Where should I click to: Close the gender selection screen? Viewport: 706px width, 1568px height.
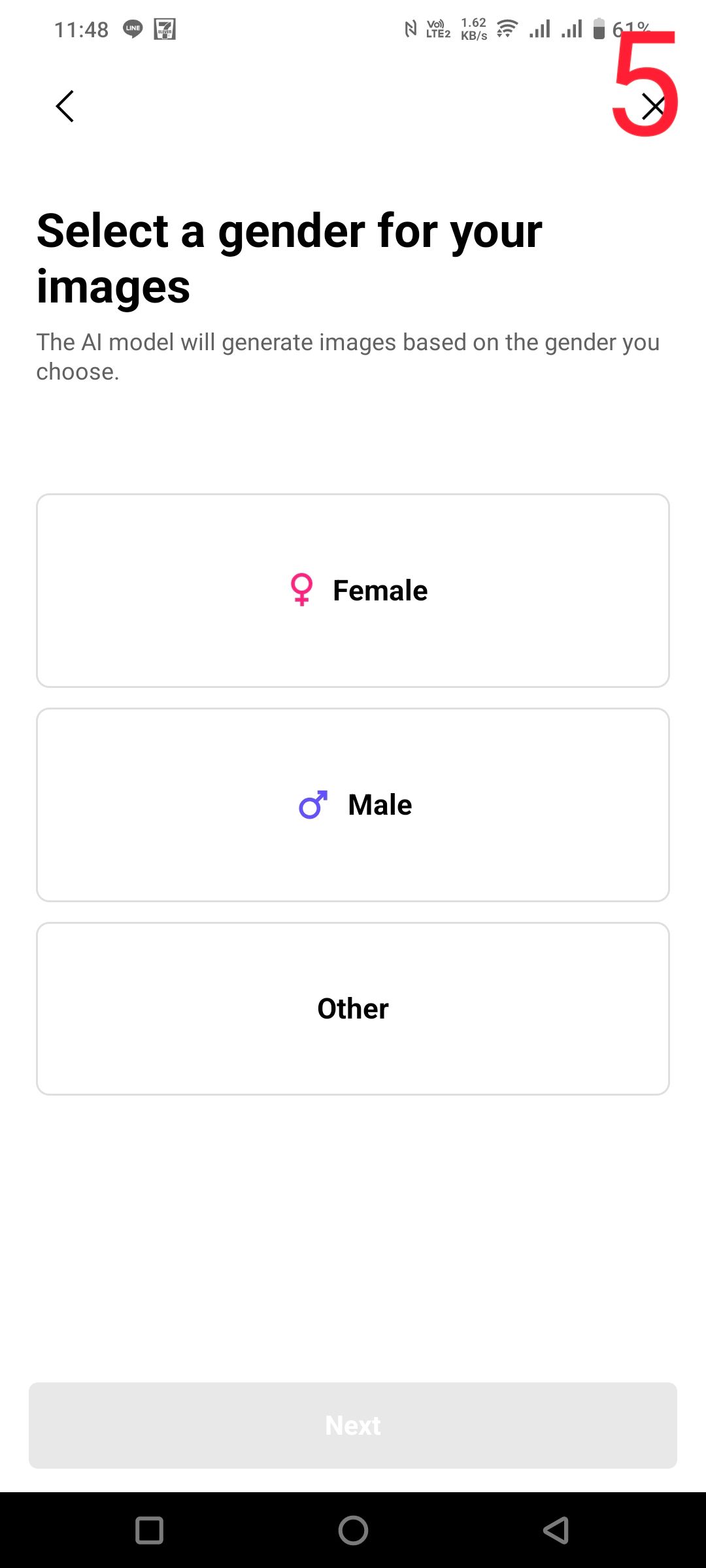click(652, 106)
